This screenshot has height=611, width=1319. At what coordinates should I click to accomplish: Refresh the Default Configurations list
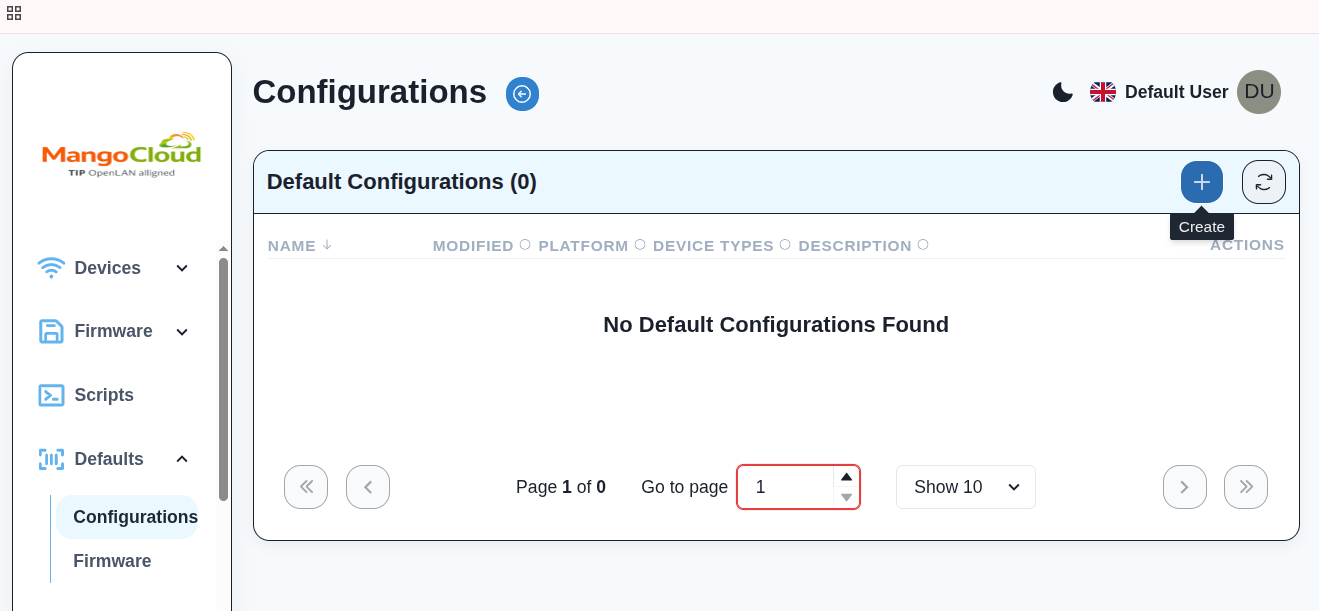click(x=1263, y=181)
